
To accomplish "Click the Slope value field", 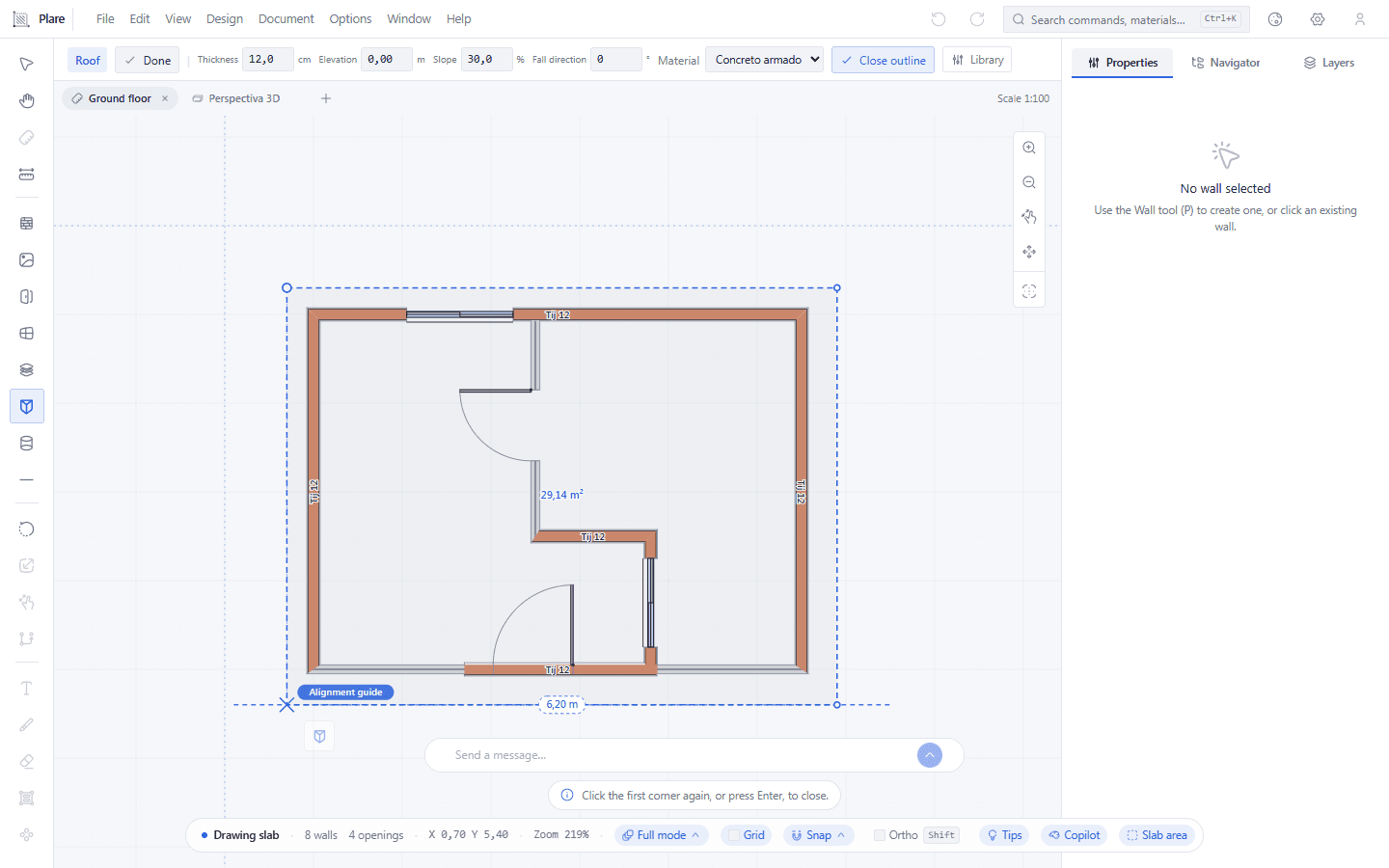I will coord(486,60).
